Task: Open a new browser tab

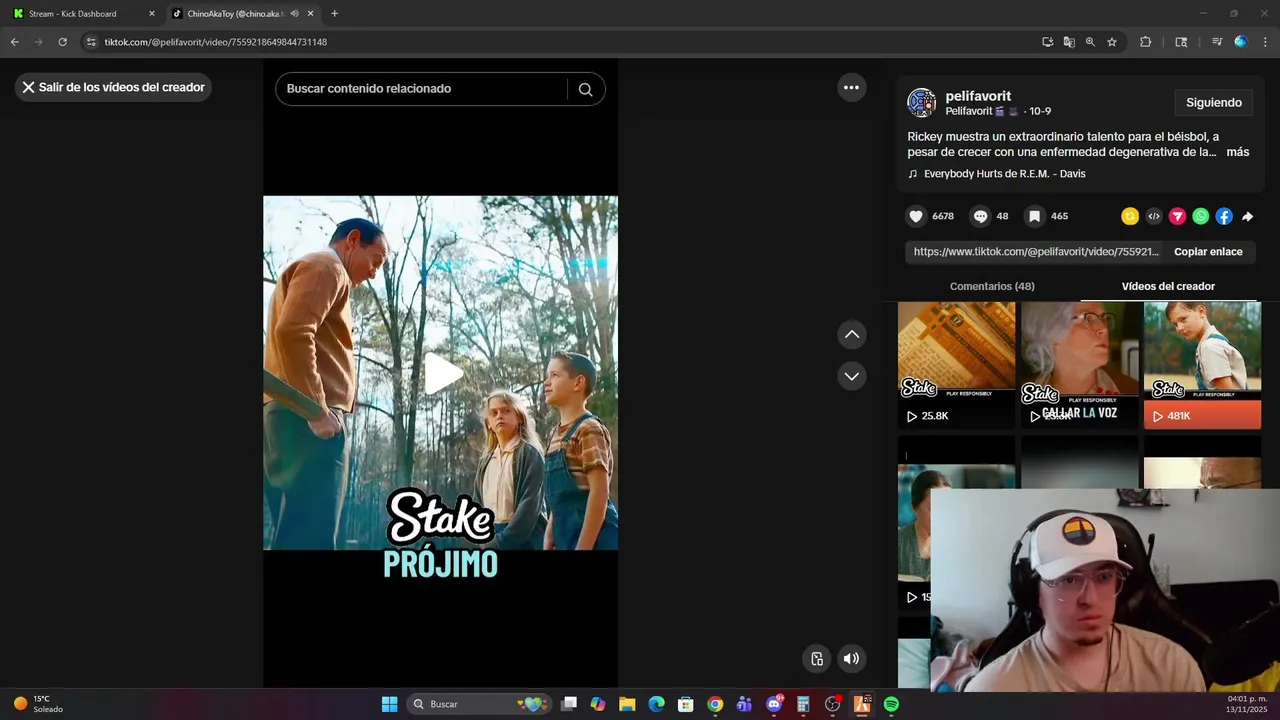Action: pyautogui.click(x=334, y=14)
